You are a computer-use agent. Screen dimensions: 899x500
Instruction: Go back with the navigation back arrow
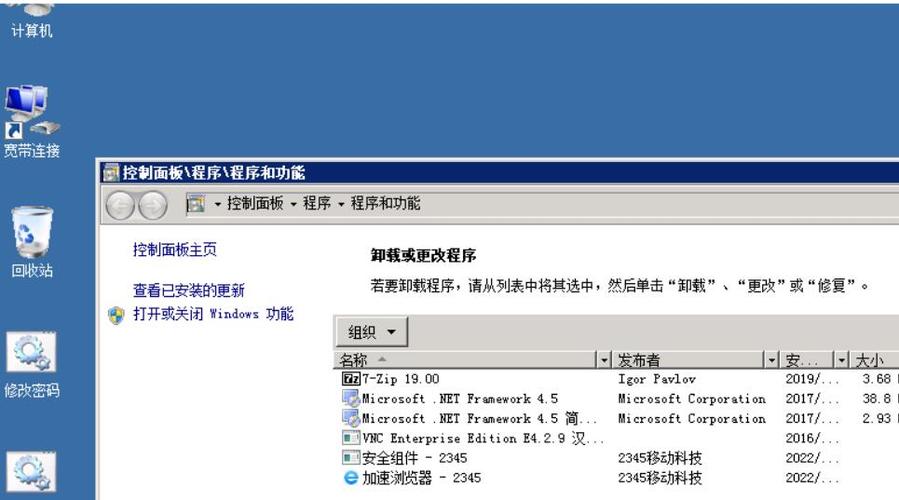pyautogui.click(x=120, y=205)
